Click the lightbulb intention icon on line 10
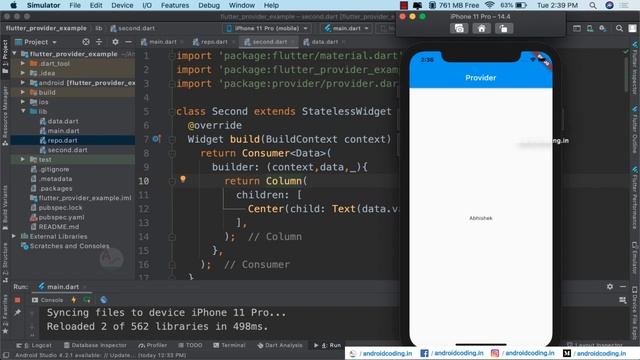Screen dimensions: 640x360 [x=183, y=179]
